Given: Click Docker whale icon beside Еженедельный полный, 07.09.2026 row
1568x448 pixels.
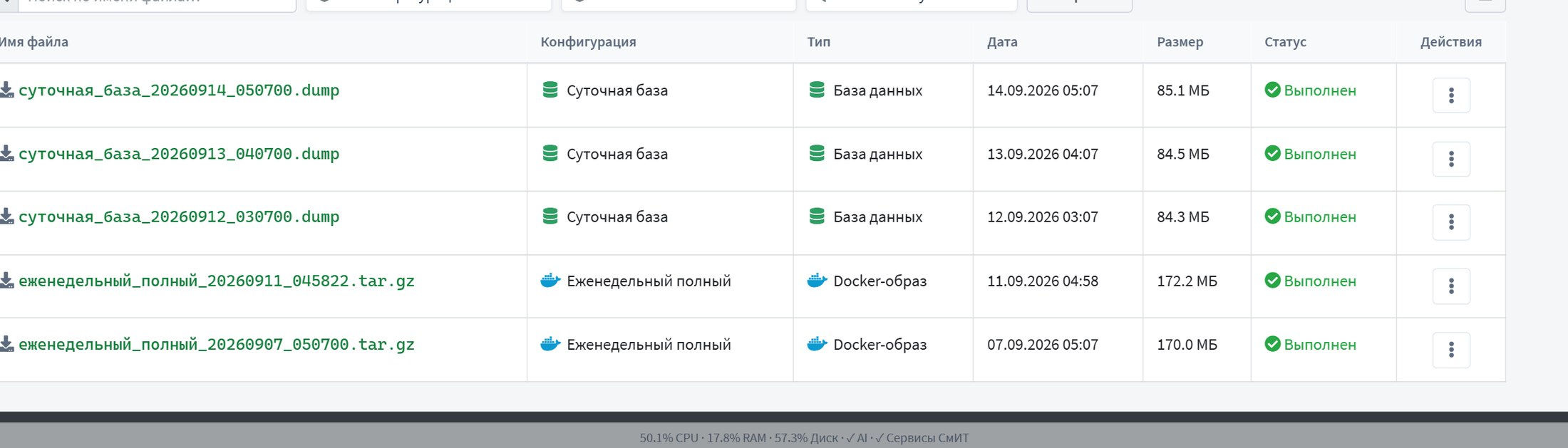Looking at the screenshot, I should [x=550, y=344].
